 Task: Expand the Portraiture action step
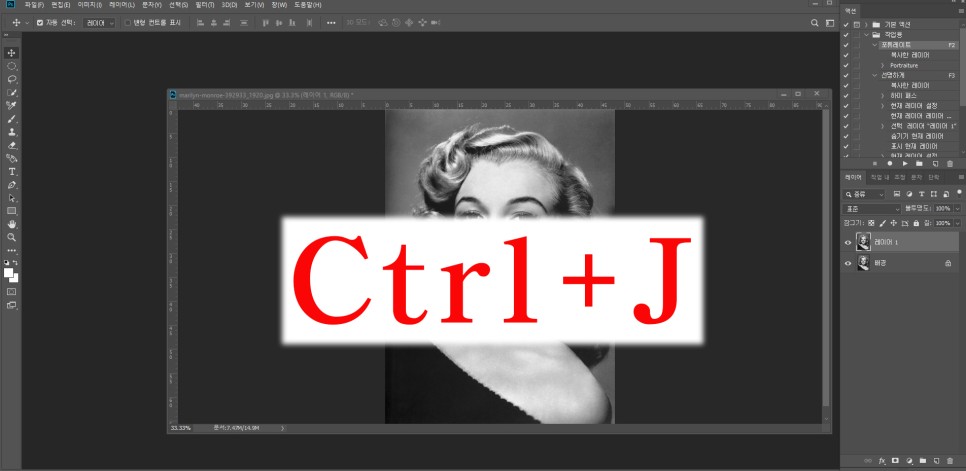coord(882,65)
